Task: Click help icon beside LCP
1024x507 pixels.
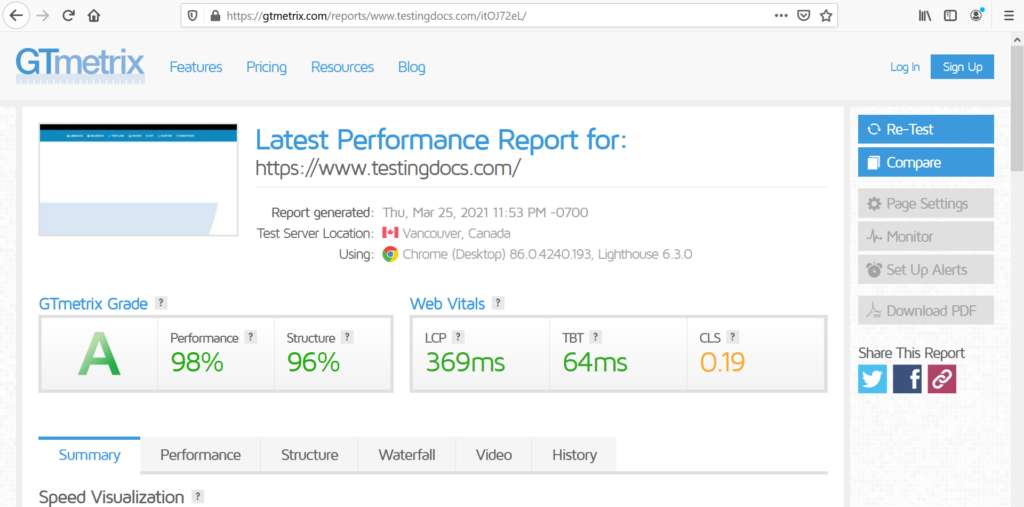Action: pos(458,337)
